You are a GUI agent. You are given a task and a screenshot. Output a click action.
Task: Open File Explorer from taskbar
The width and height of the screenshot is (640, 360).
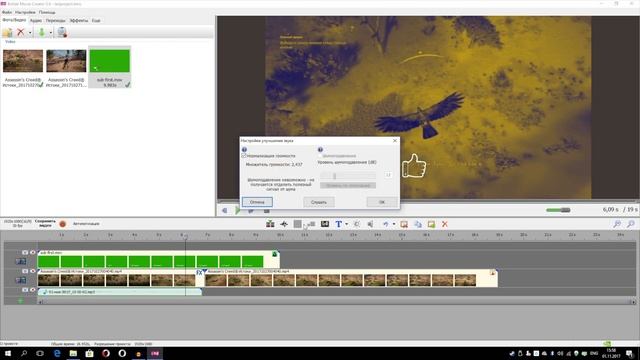[73, 353]
